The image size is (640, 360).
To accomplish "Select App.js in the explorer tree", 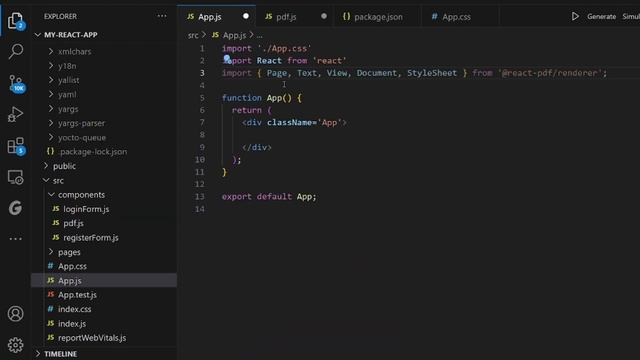I will coord(69,281).
